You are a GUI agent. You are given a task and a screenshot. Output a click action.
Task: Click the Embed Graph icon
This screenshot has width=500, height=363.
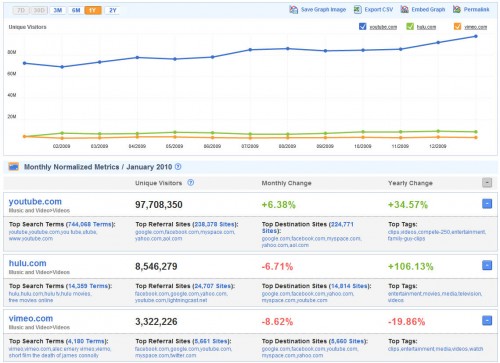tap(404, 10)
